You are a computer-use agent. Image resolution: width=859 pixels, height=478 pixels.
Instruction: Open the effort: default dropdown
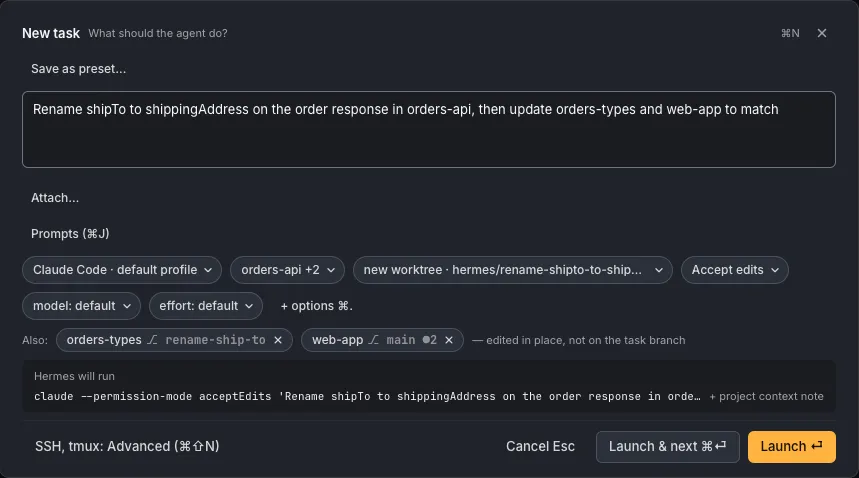(x=205, y=306)
